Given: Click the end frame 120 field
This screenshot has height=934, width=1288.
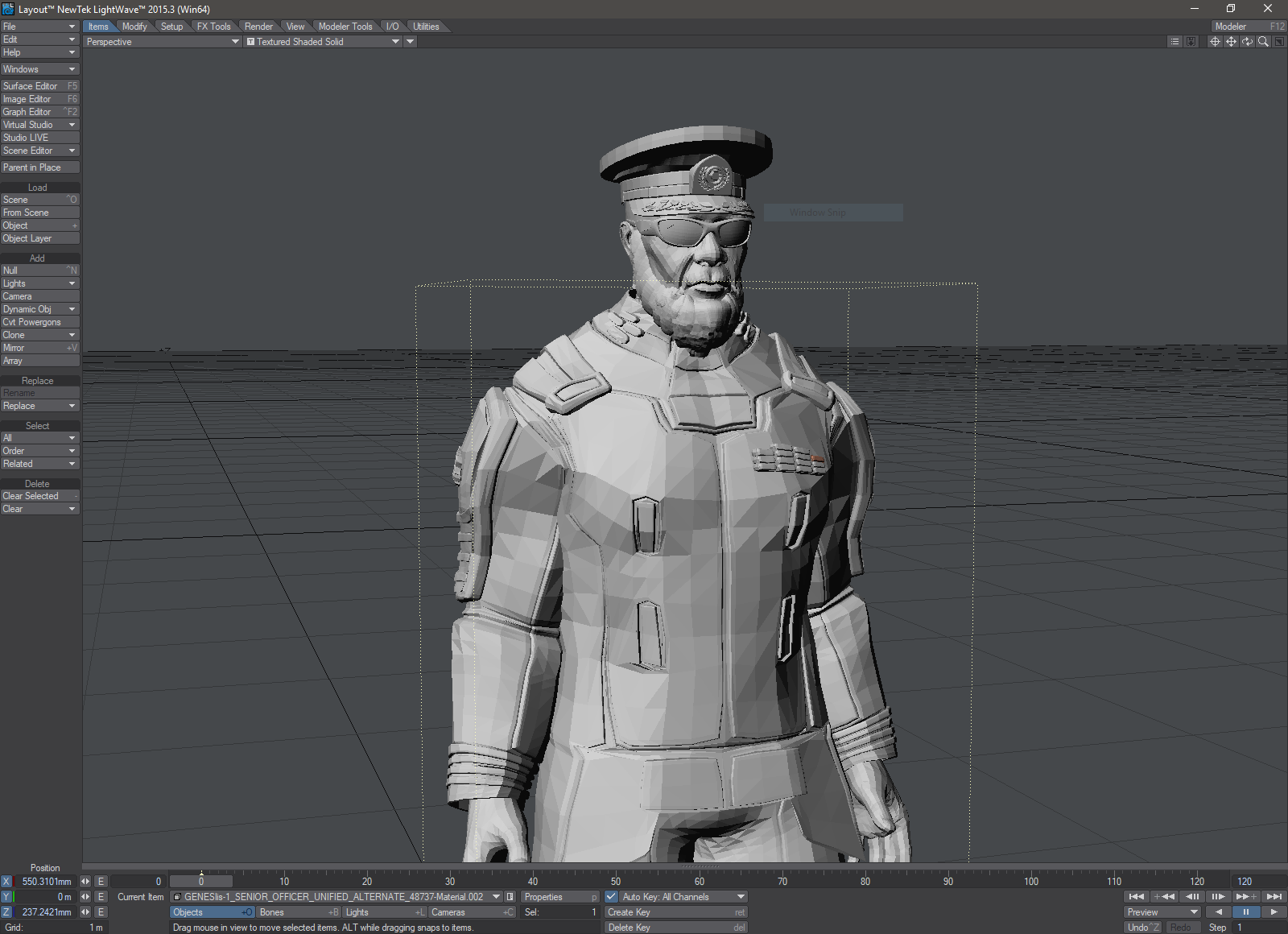Looking at the screenshot, I should [x=1258, y=882].
